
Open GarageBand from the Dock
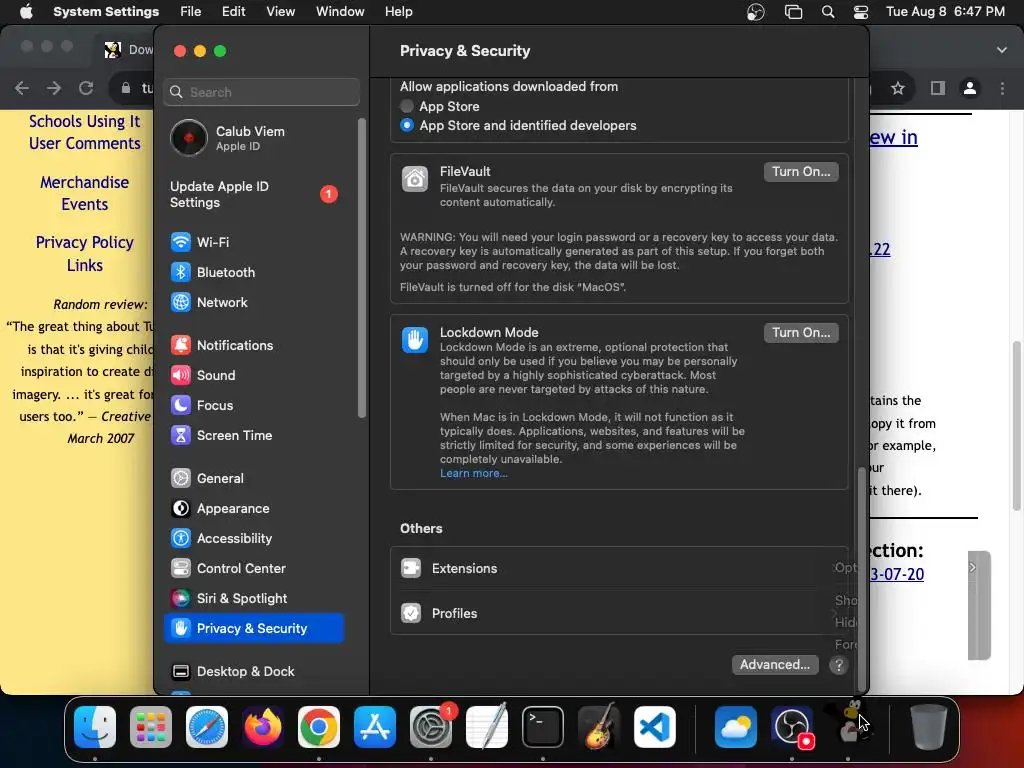[x=599, y=727]
